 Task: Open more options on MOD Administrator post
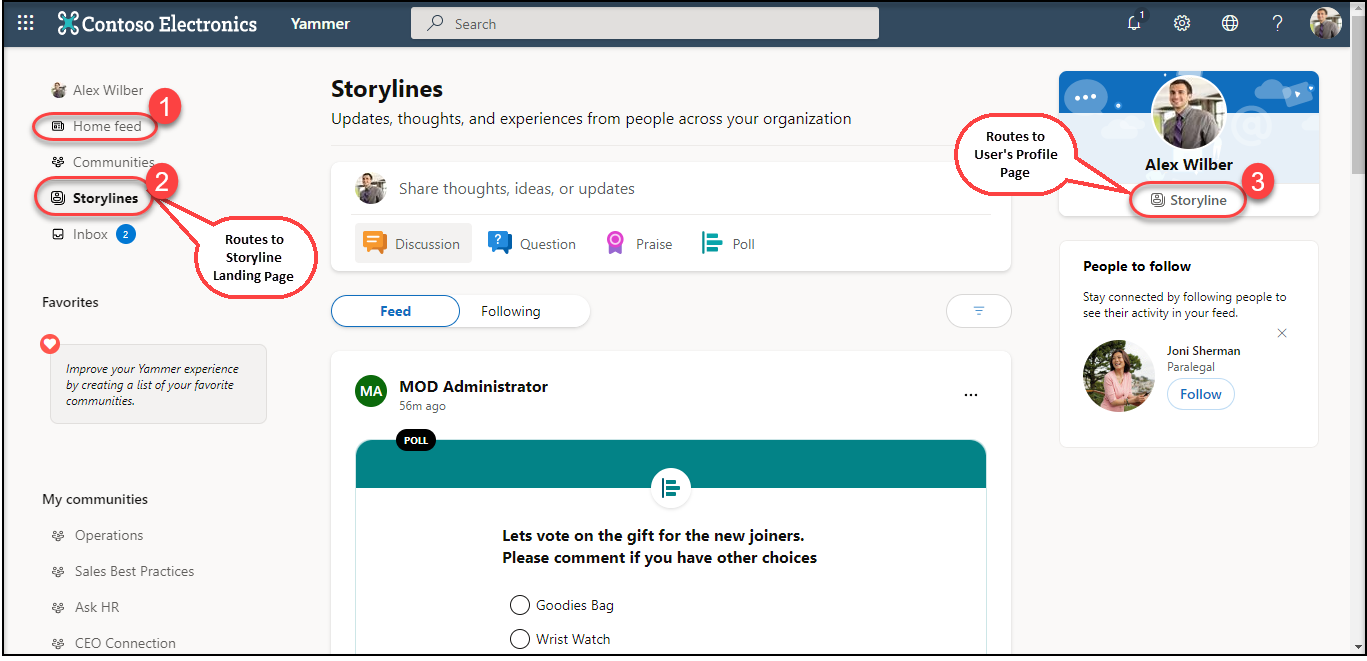click(970, 395)
